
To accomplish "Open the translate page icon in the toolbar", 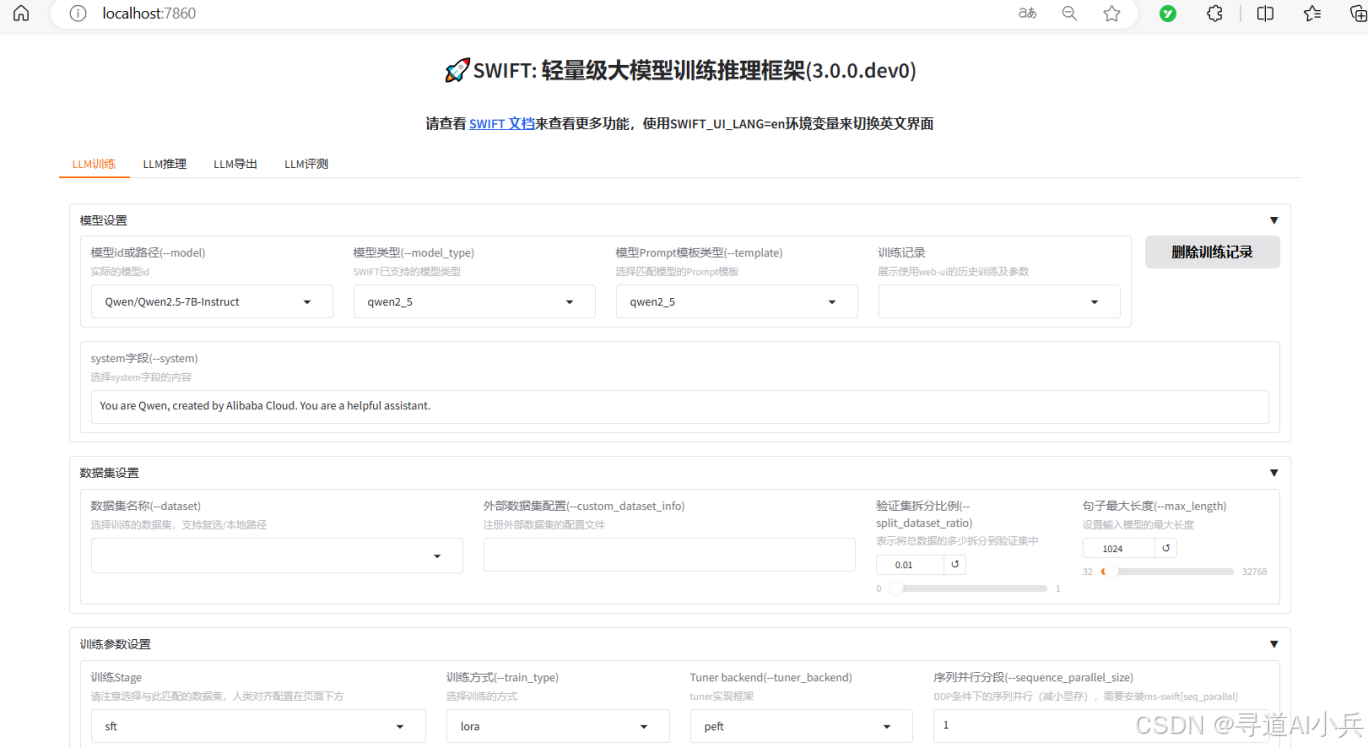I will pos(1027,13).
